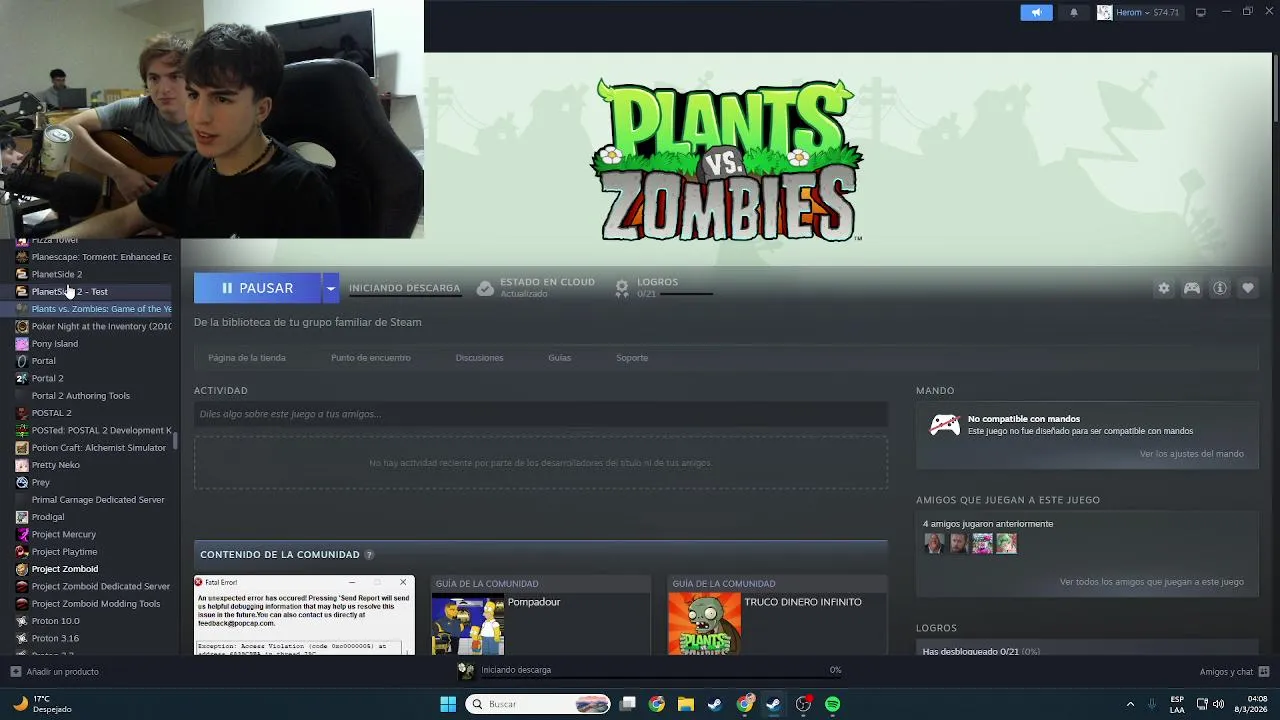
Task: Click the cloud status icon
Action: pyautogui.click(x=485, y=288)
